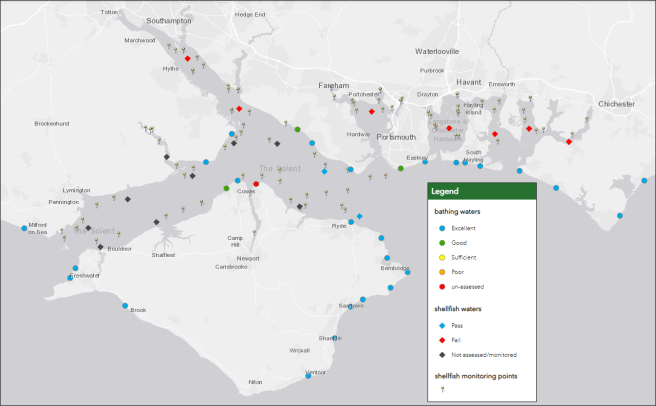Click the blue bathing marker at Ventnor
The width and height of the screenshot is (656, 406).
308,376
